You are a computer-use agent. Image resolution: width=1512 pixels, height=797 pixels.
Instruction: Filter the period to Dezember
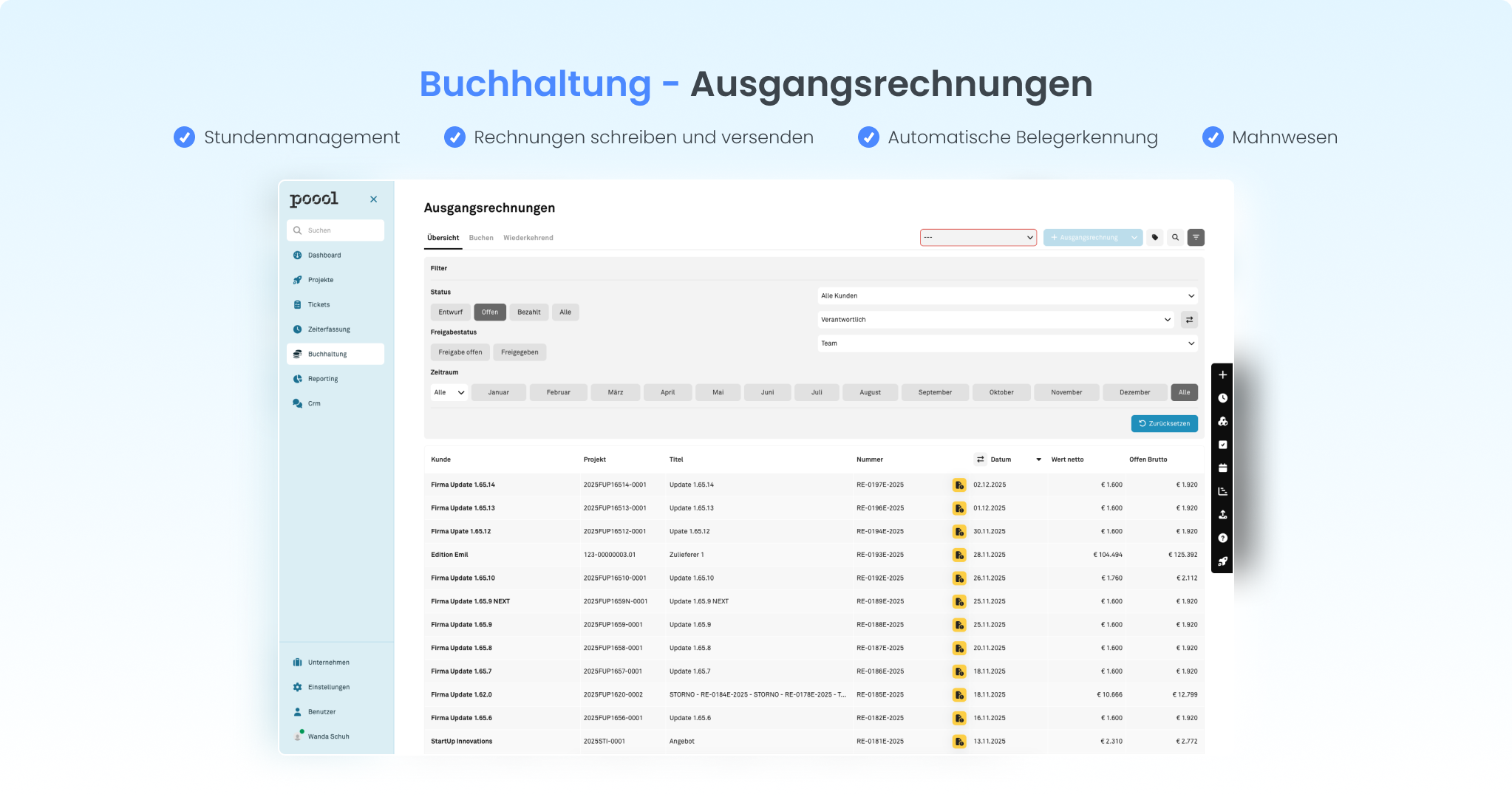click(1135, 393)
